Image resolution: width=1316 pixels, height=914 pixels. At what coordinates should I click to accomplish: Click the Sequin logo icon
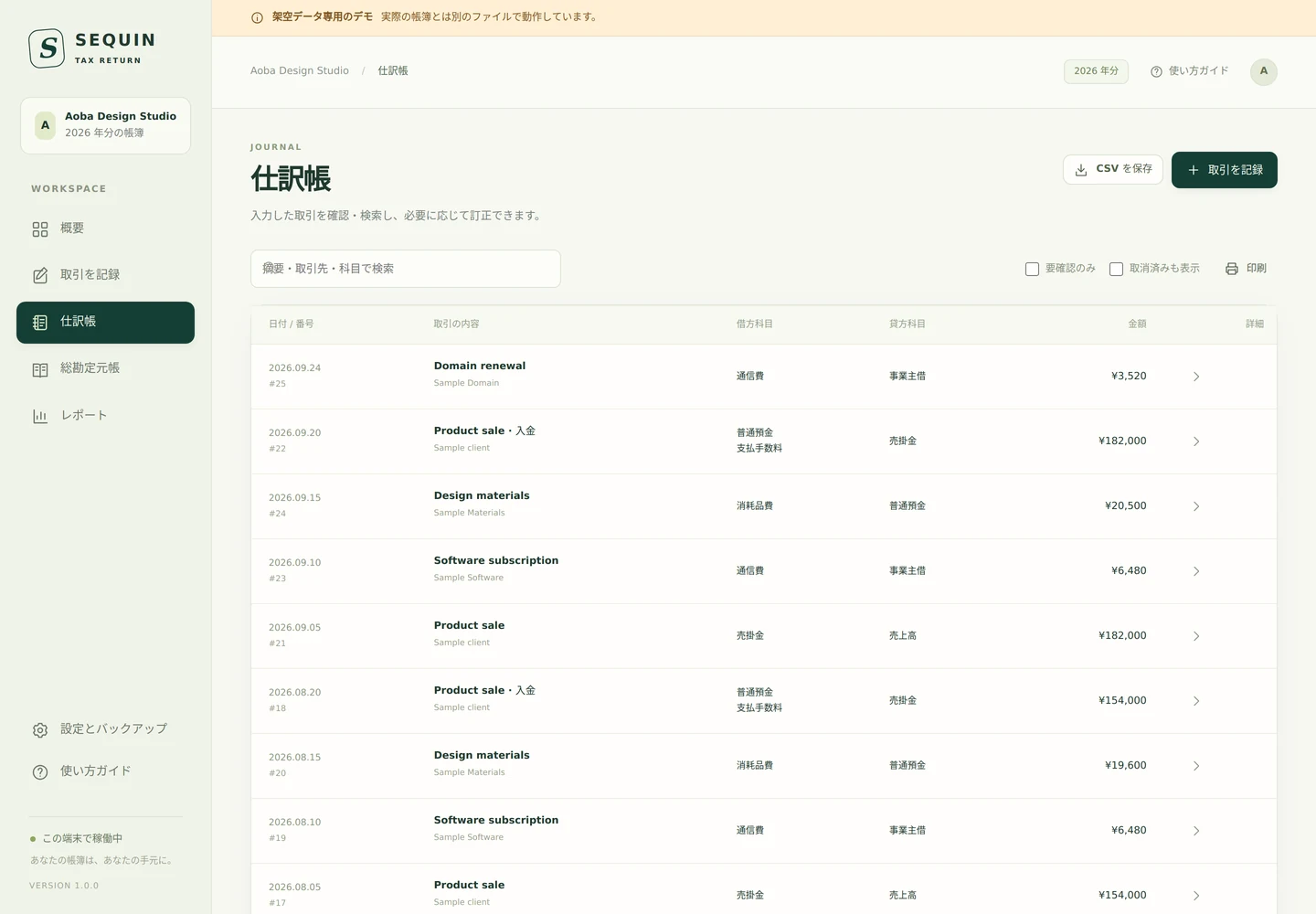[47, 48]
